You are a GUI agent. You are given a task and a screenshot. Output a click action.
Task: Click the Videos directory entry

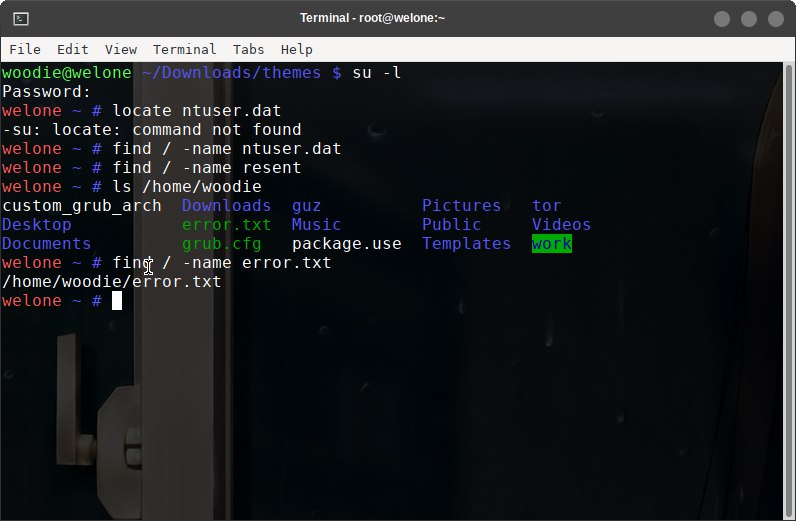coord(561,224)
